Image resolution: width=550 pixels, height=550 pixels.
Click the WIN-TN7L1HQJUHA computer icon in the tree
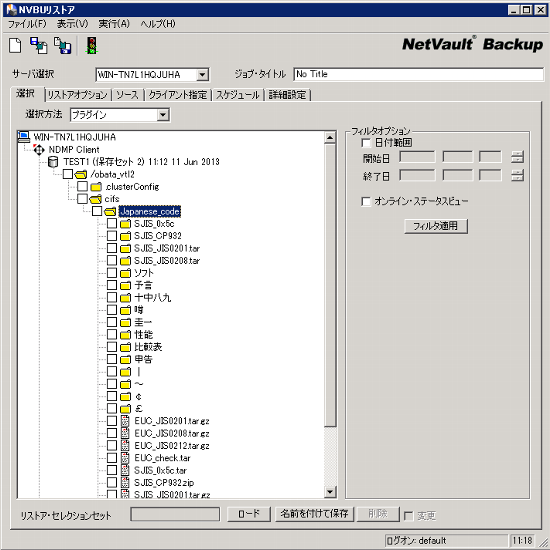point(24,137)
